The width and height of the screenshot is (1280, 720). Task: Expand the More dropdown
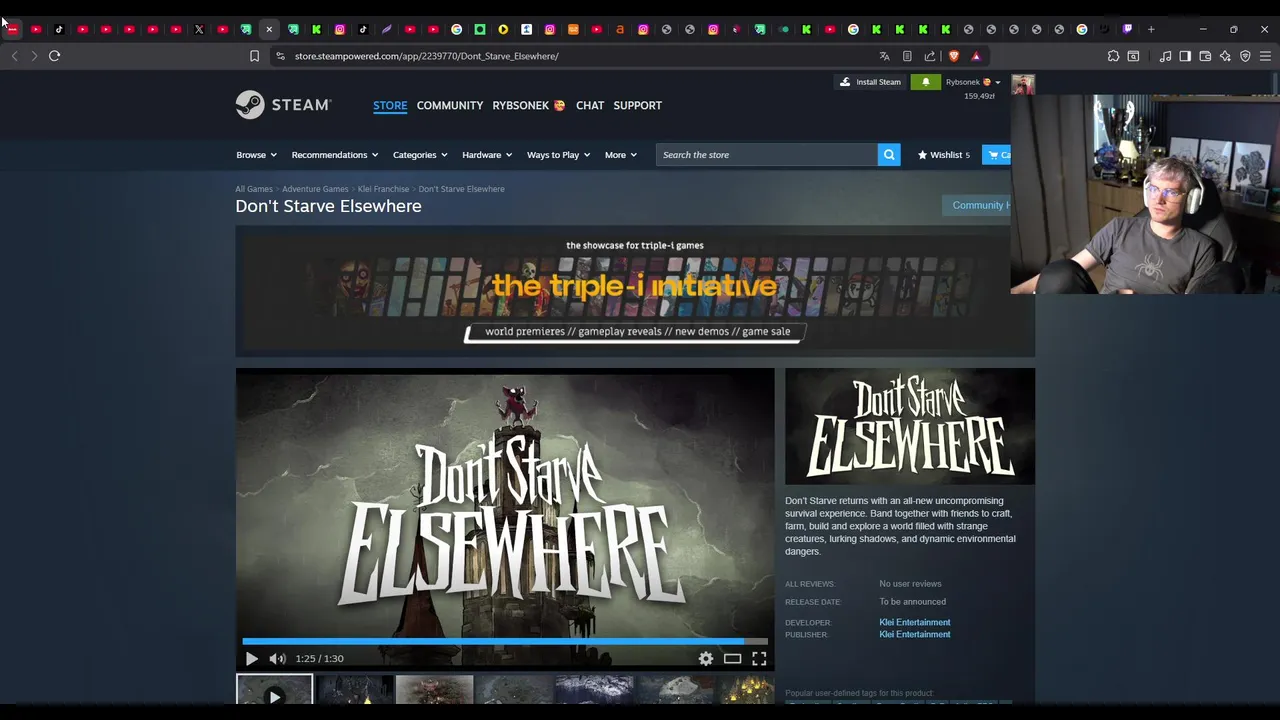point(621,155)
